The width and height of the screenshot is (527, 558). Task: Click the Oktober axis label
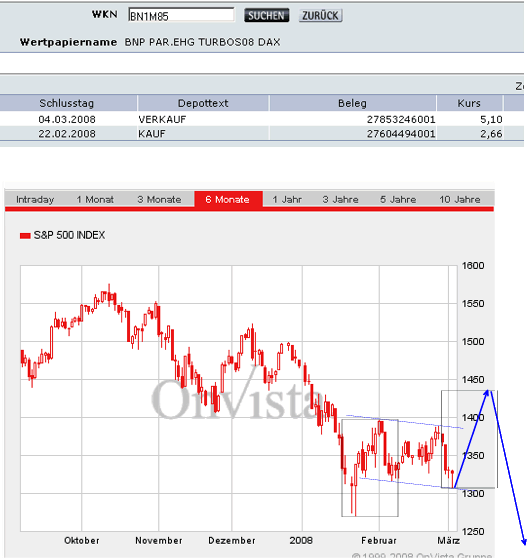coord(81,541)
